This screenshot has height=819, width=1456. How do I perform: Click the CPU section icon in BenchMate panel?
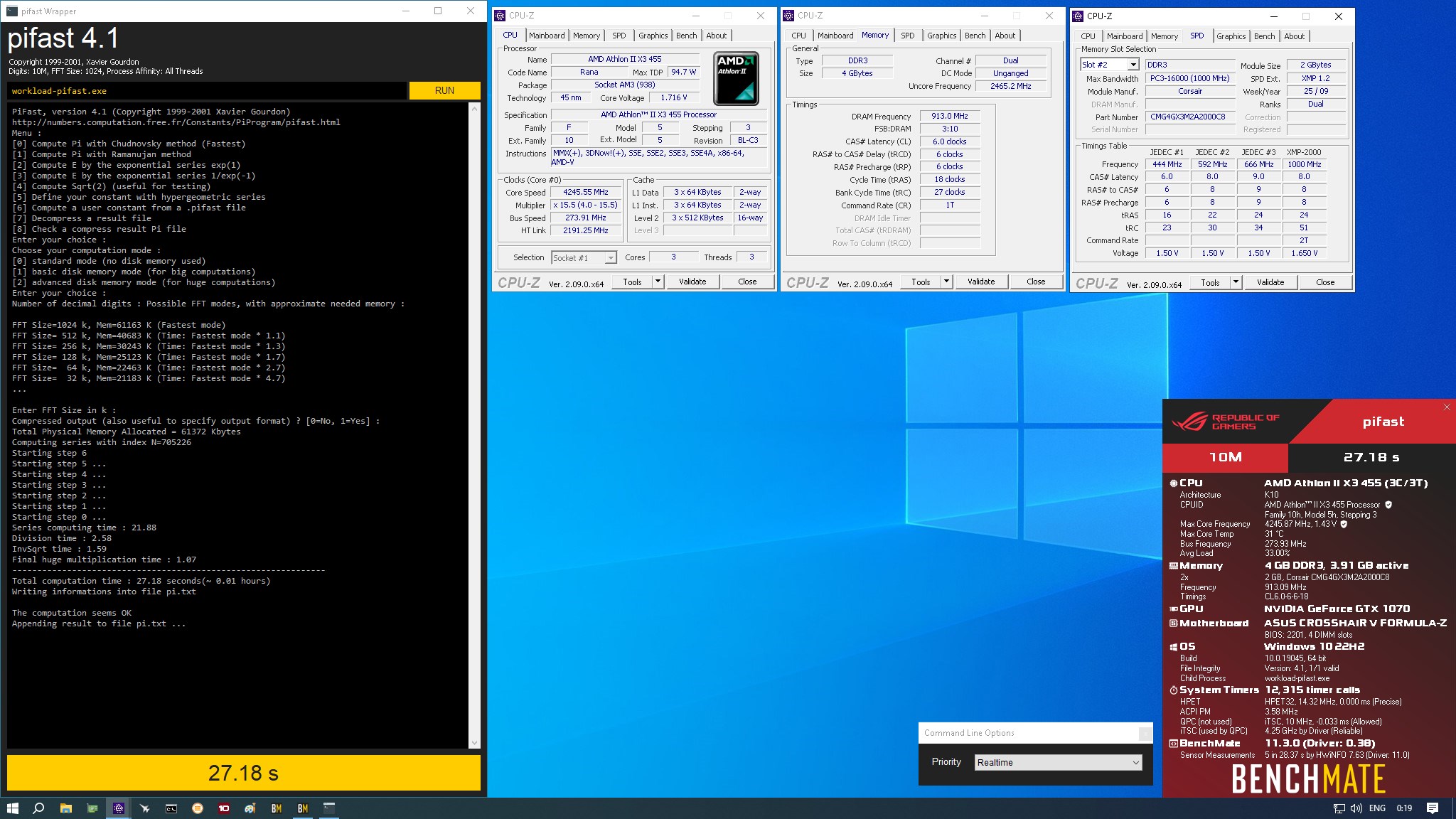[1173, 483]
